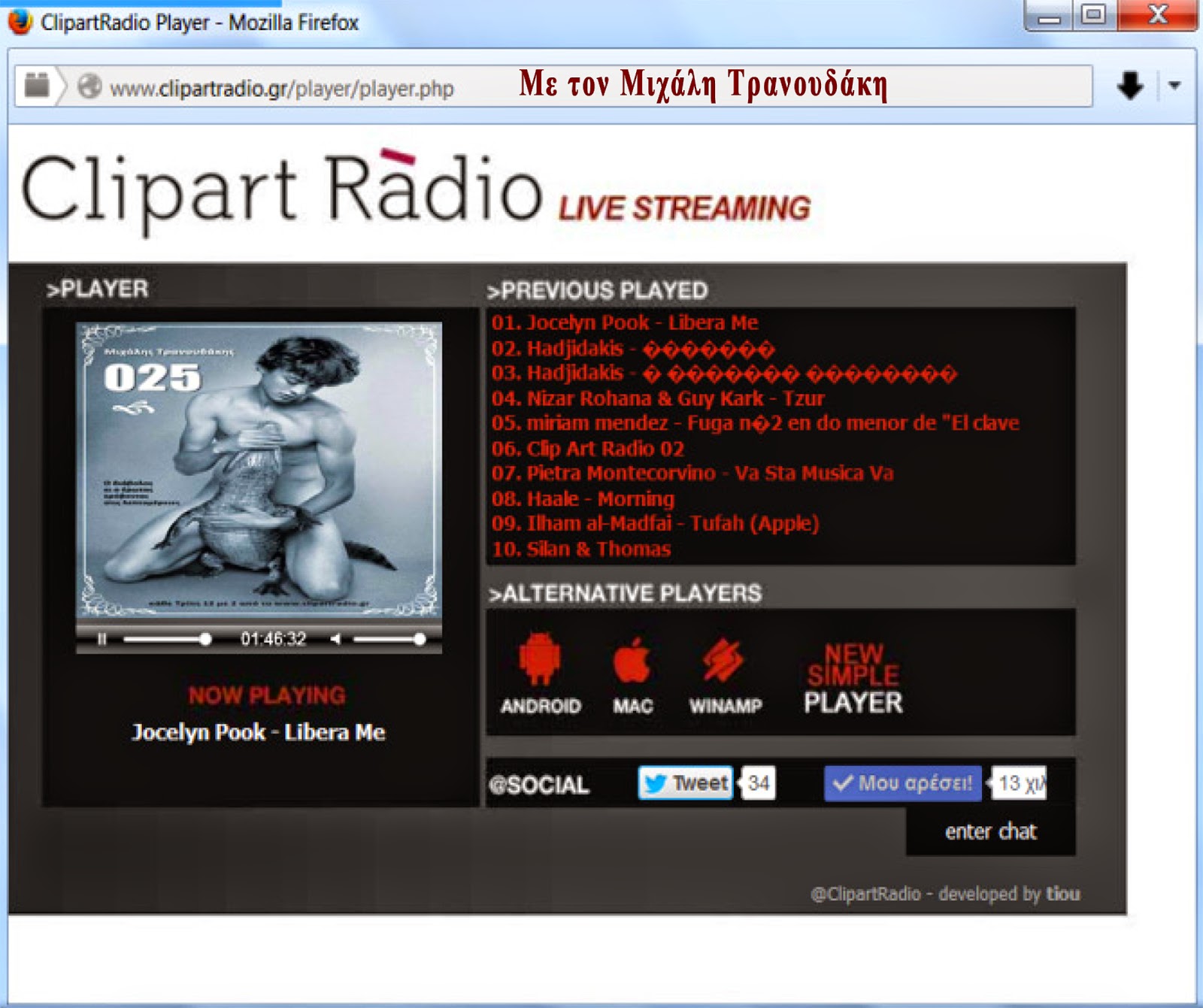Select track 09. Ilham al-Madfai - Tufah
The width and height of the screenshot is (1203, 1008).
click(655, 523)
